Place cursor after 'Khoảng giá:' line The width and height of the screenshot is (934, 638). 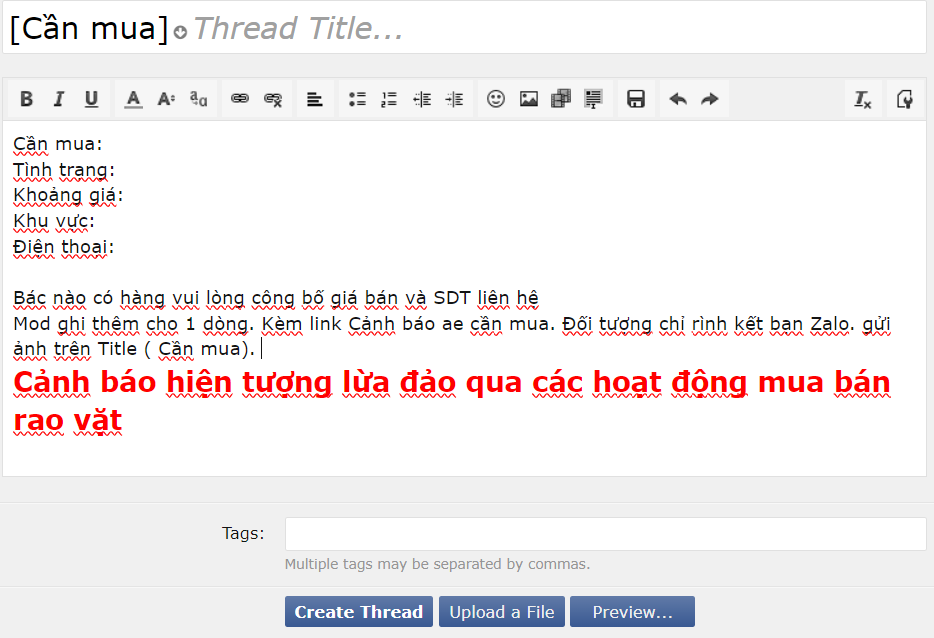click(x=125, y=195)
